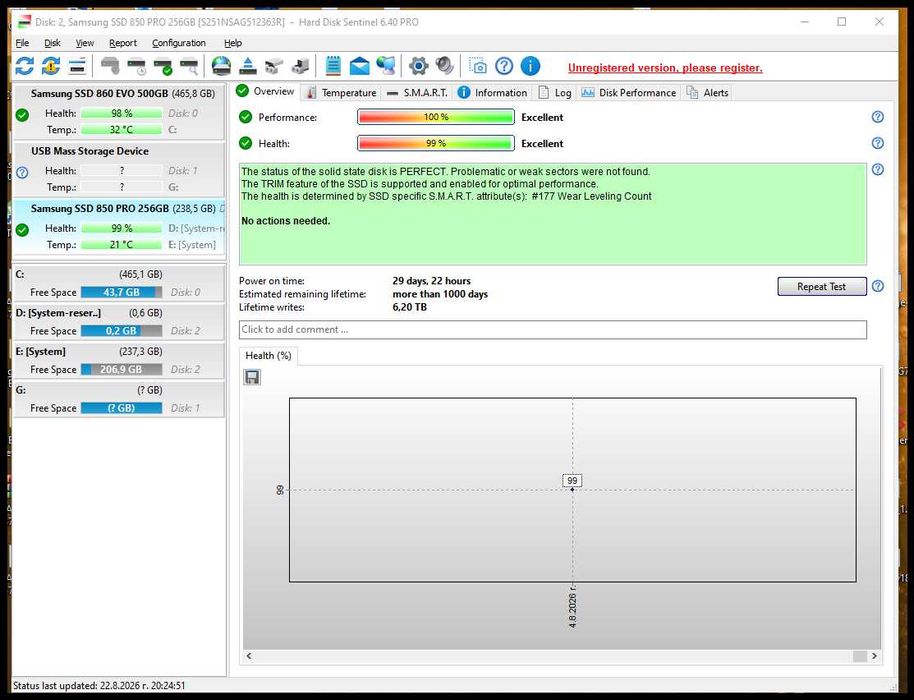Open settings via the gear toolbar icon
Viewport: 914px width, 700px height.
(x=418, y=66)
